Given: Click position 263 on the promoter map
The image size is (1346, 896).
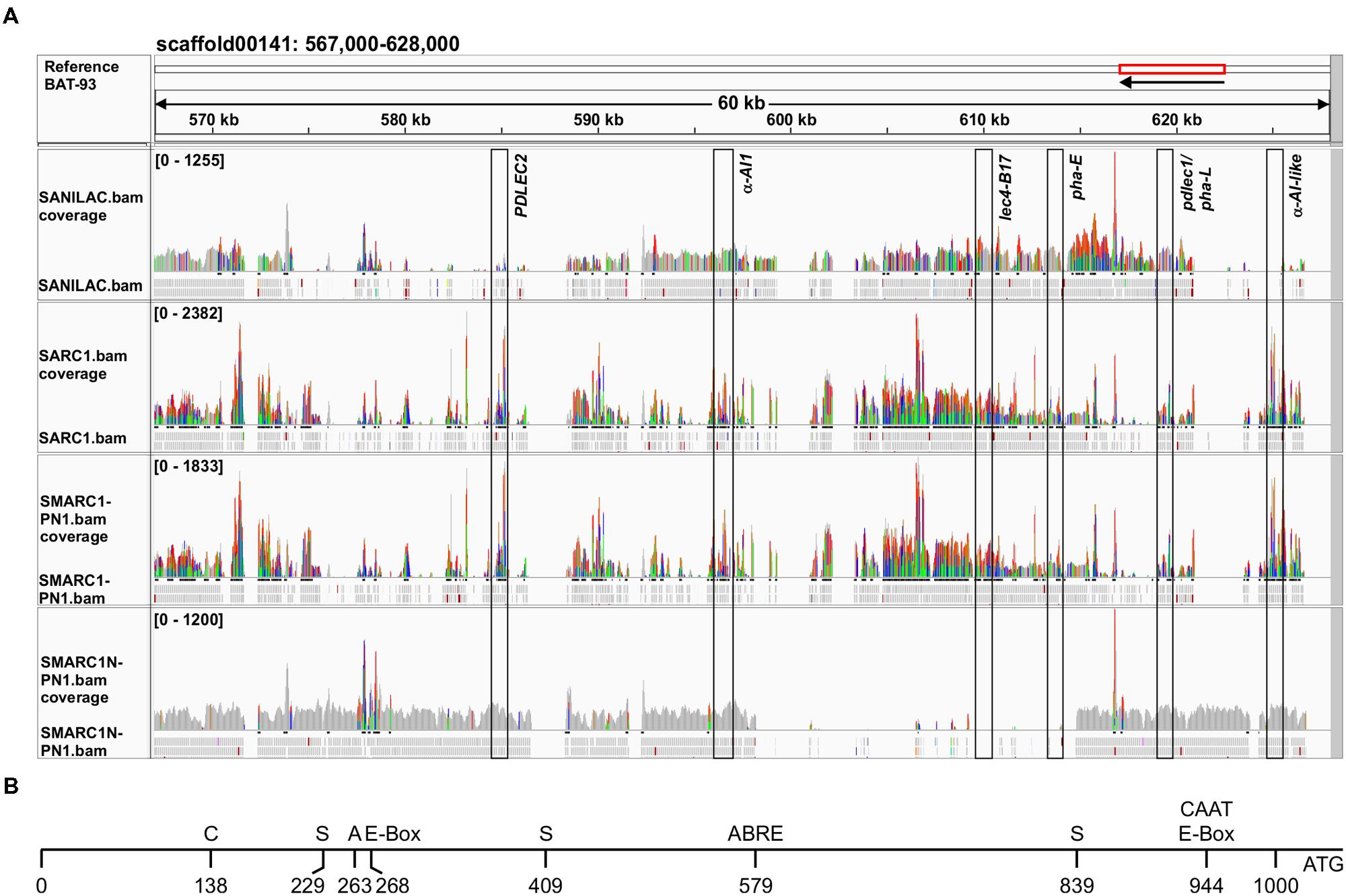Looking at the screenshot, I should (355, 885).
